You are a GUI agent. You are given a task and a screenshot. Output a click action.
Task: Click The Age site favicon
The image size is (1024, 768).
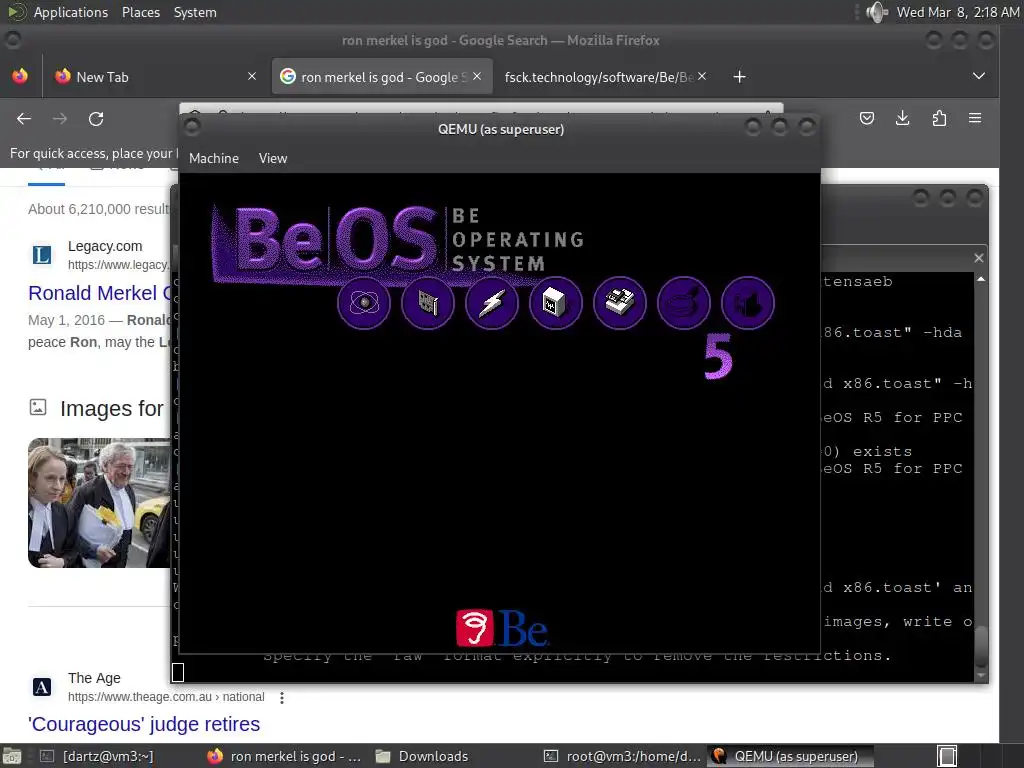42,686
